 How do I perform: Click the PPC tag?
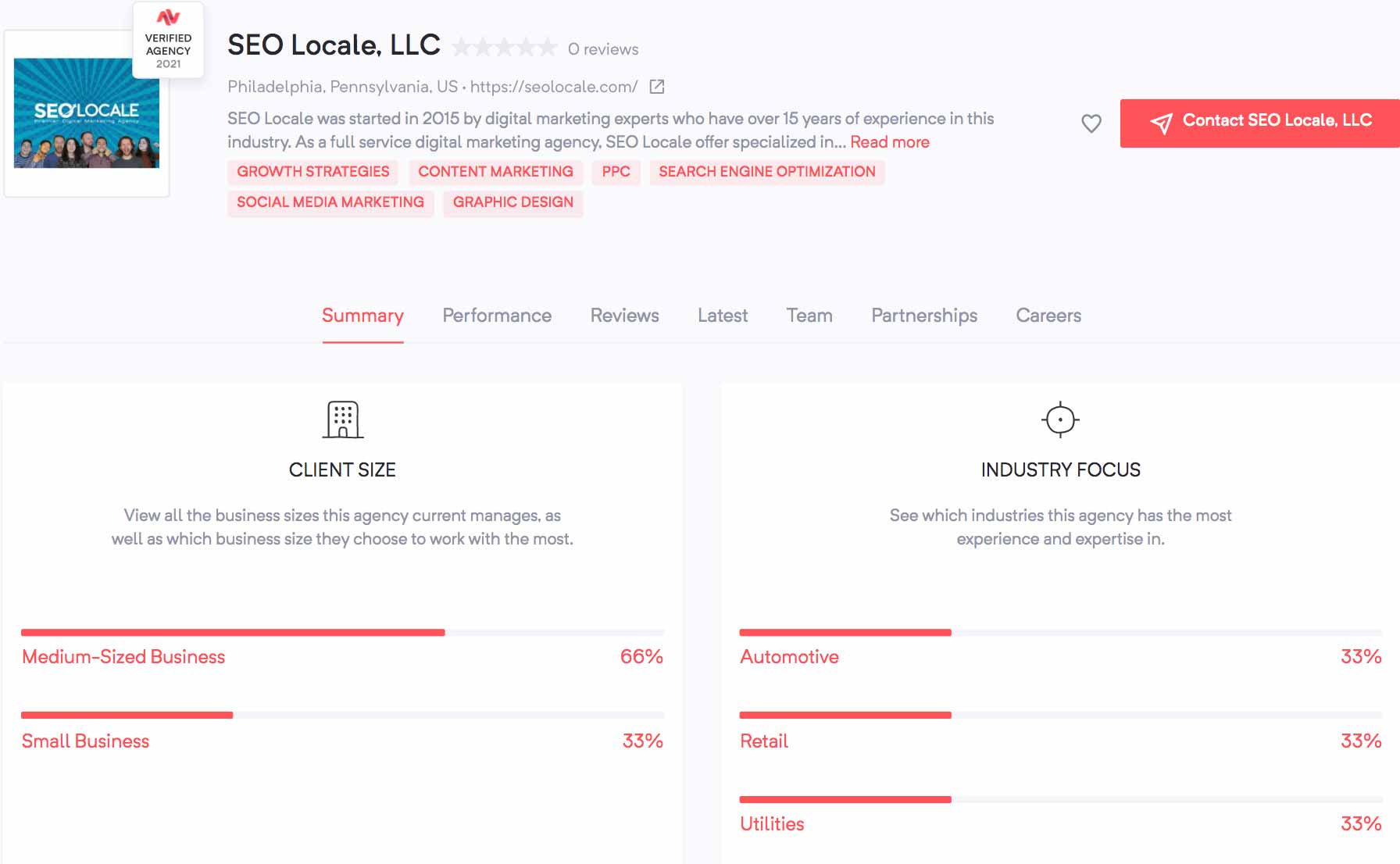pos(616,172)
